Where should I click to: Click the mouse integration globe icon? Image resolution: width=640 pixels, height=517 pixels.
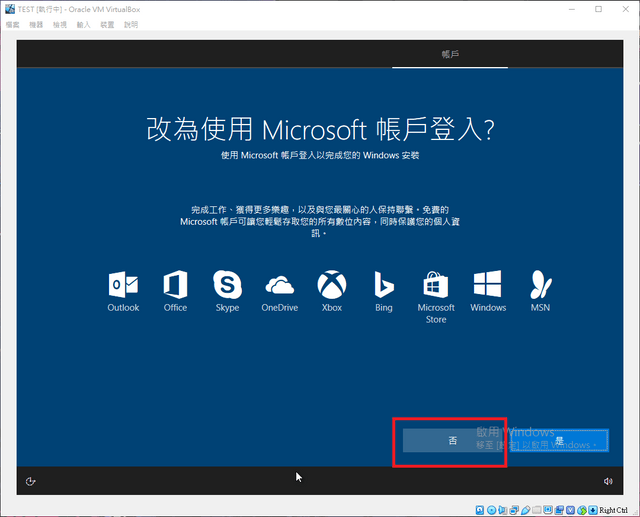coord(582,510)
